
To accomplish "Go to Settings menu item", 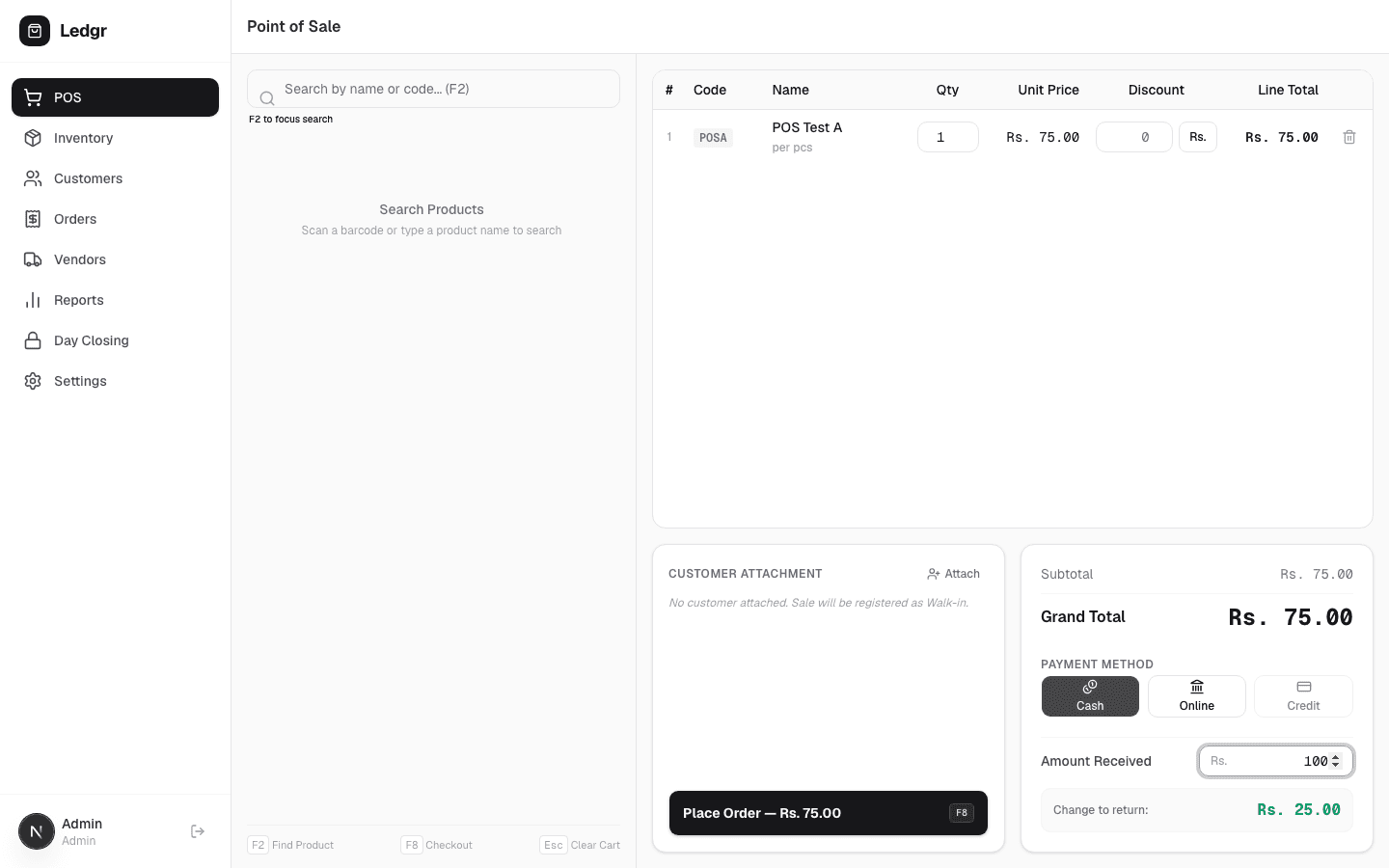I will 115,381.
